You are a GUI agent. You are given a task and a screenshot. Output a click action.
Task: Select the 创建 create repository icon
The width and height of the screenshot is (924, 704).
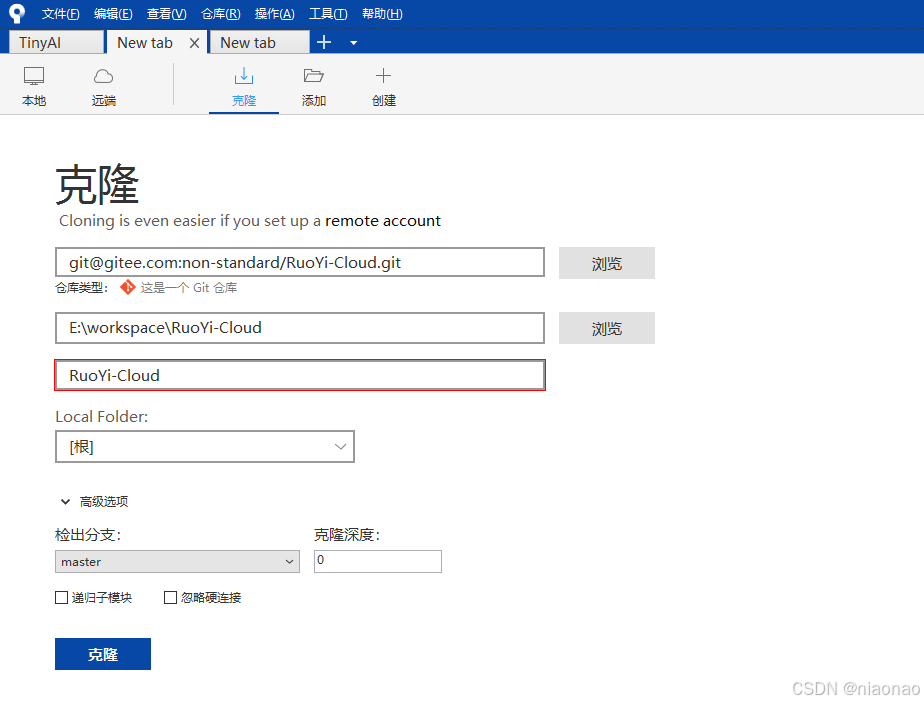(384, 86)
